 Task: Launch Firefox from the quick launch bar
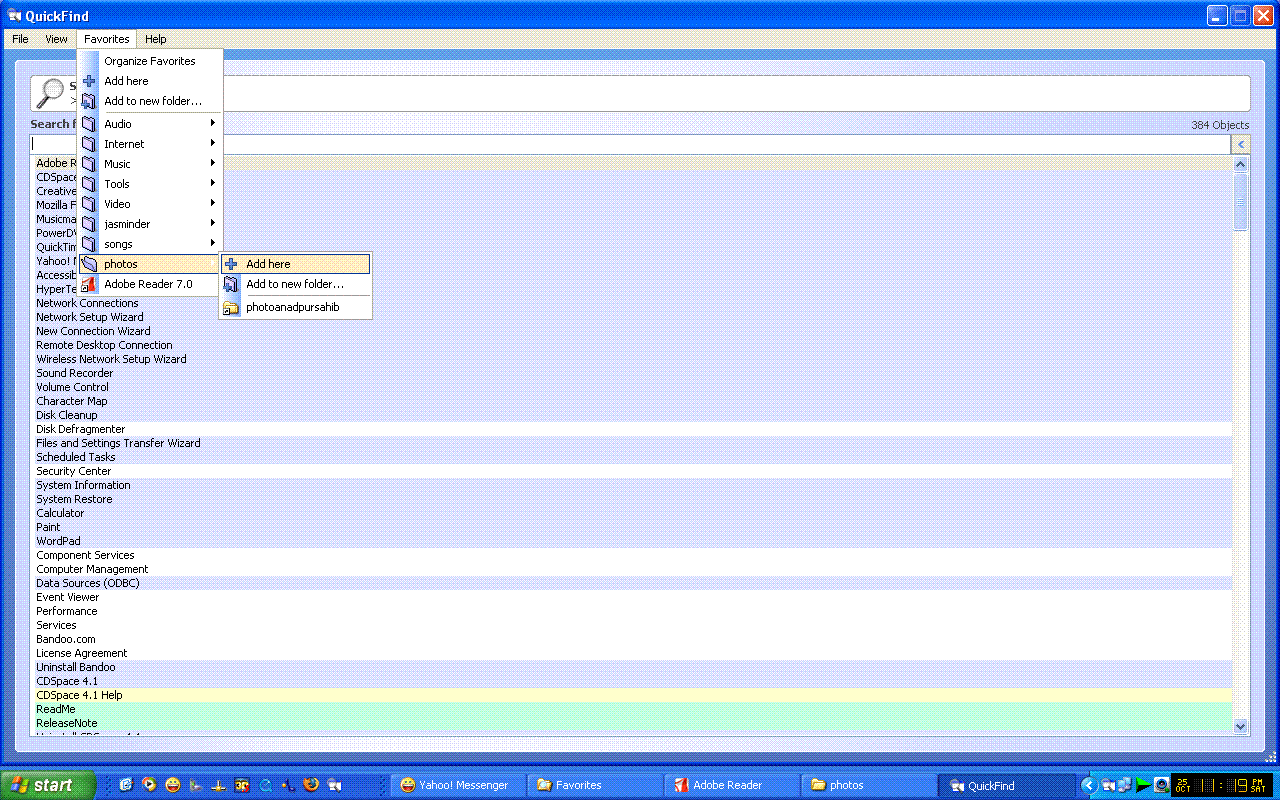[311, 785]
